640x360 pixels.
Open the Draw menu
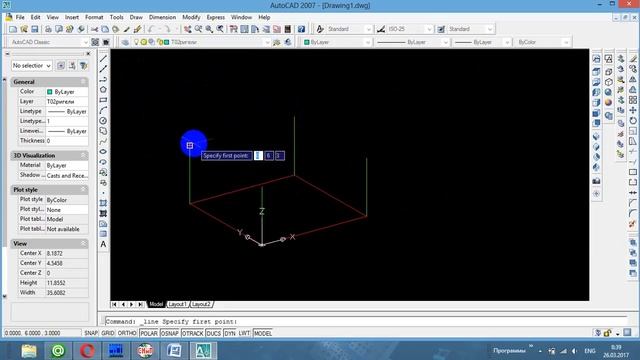click(136, 17)
